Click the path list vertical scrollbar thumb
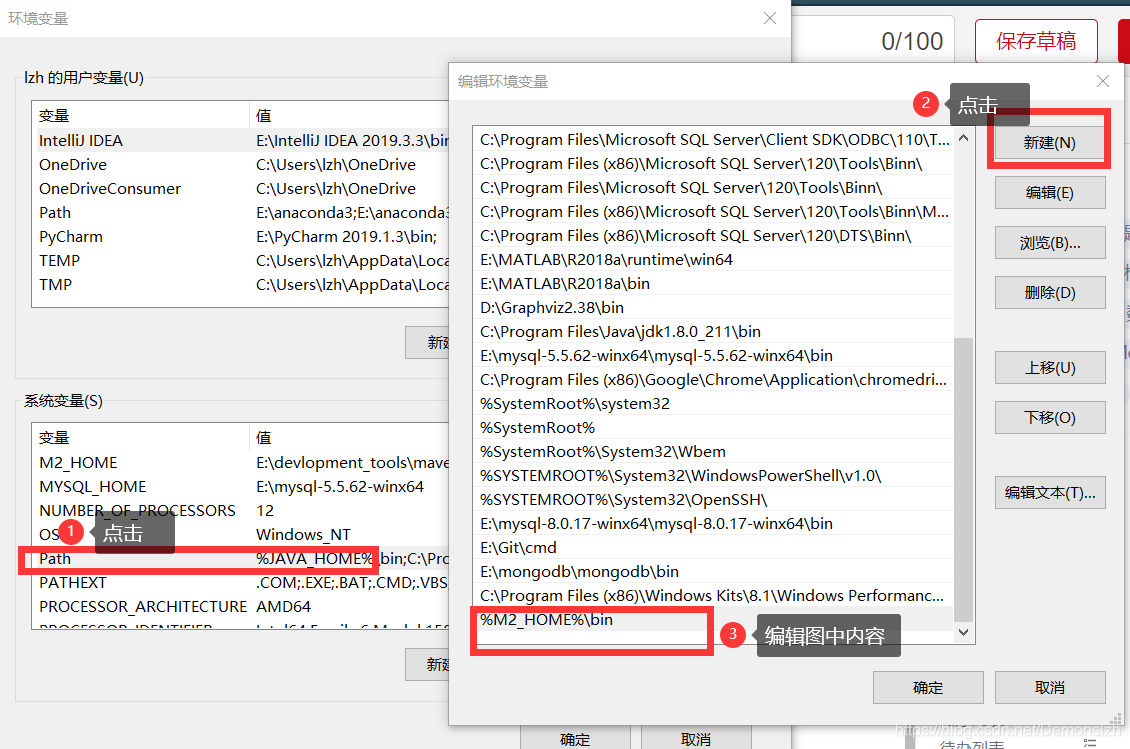Screen dimensions: 1130x749 coord(964,479)
